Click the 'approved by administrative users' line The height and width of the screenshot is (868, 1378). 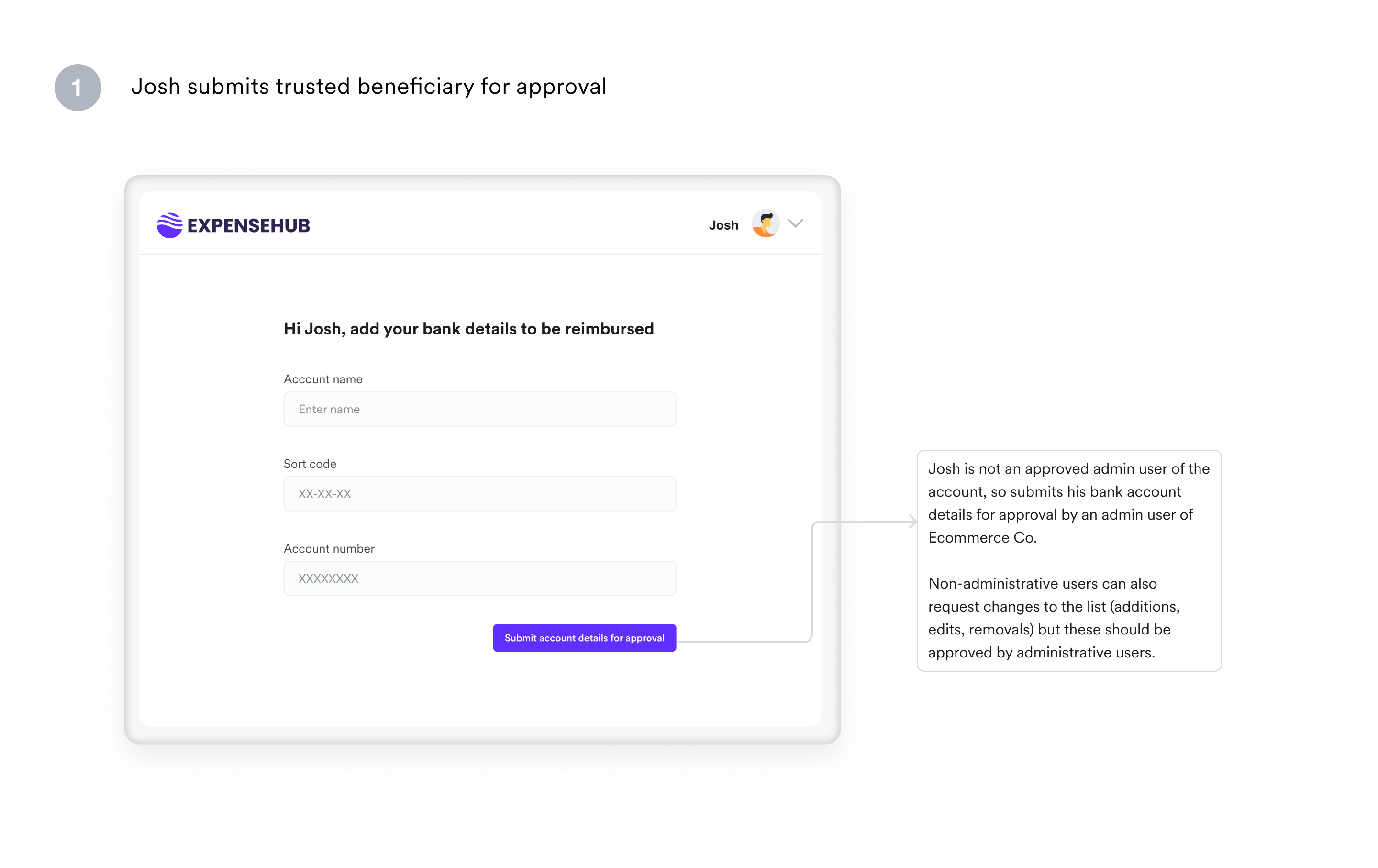coord(1041,653)
